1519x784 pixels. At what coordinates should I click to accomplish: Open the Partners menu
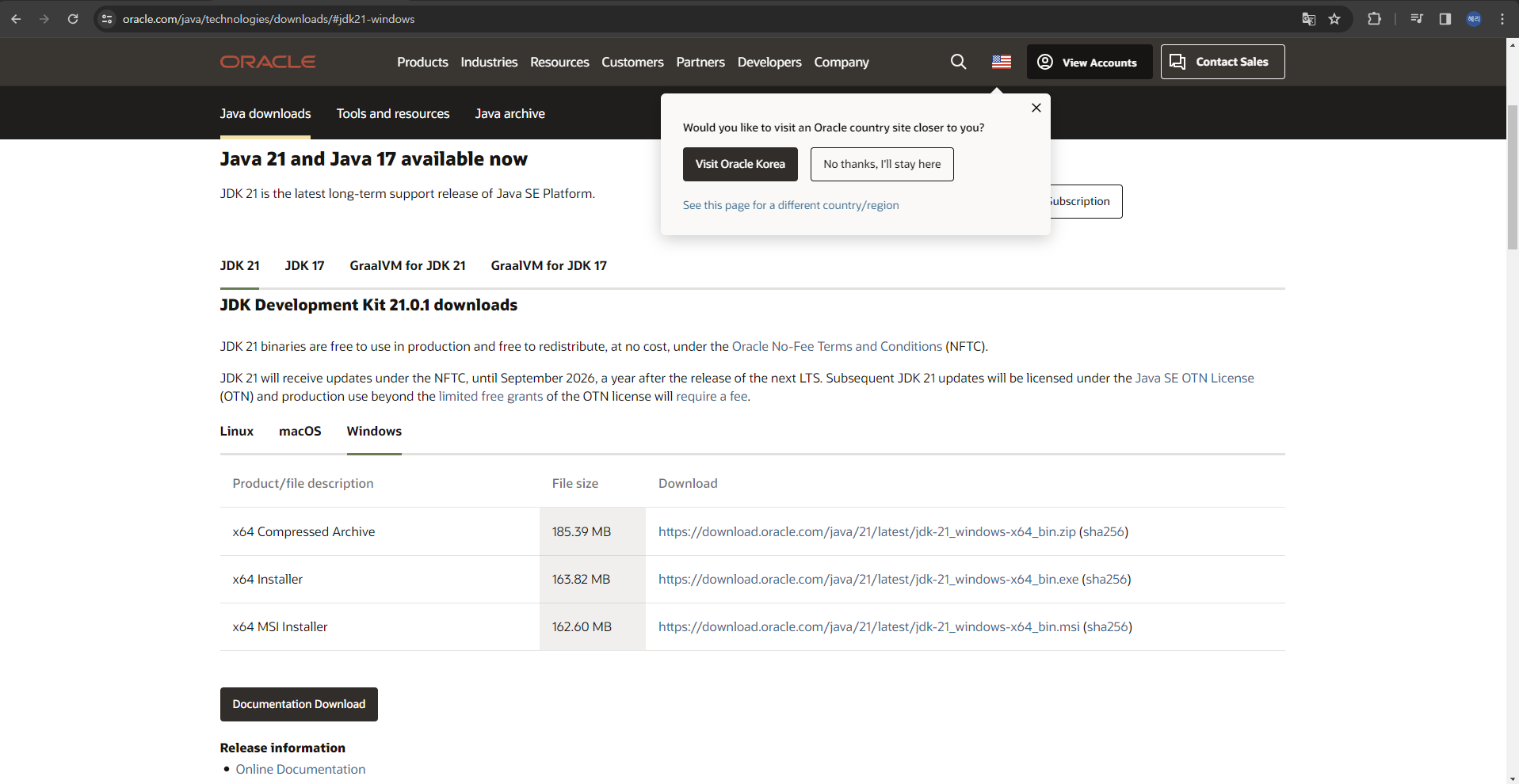[x=700, y=62]
